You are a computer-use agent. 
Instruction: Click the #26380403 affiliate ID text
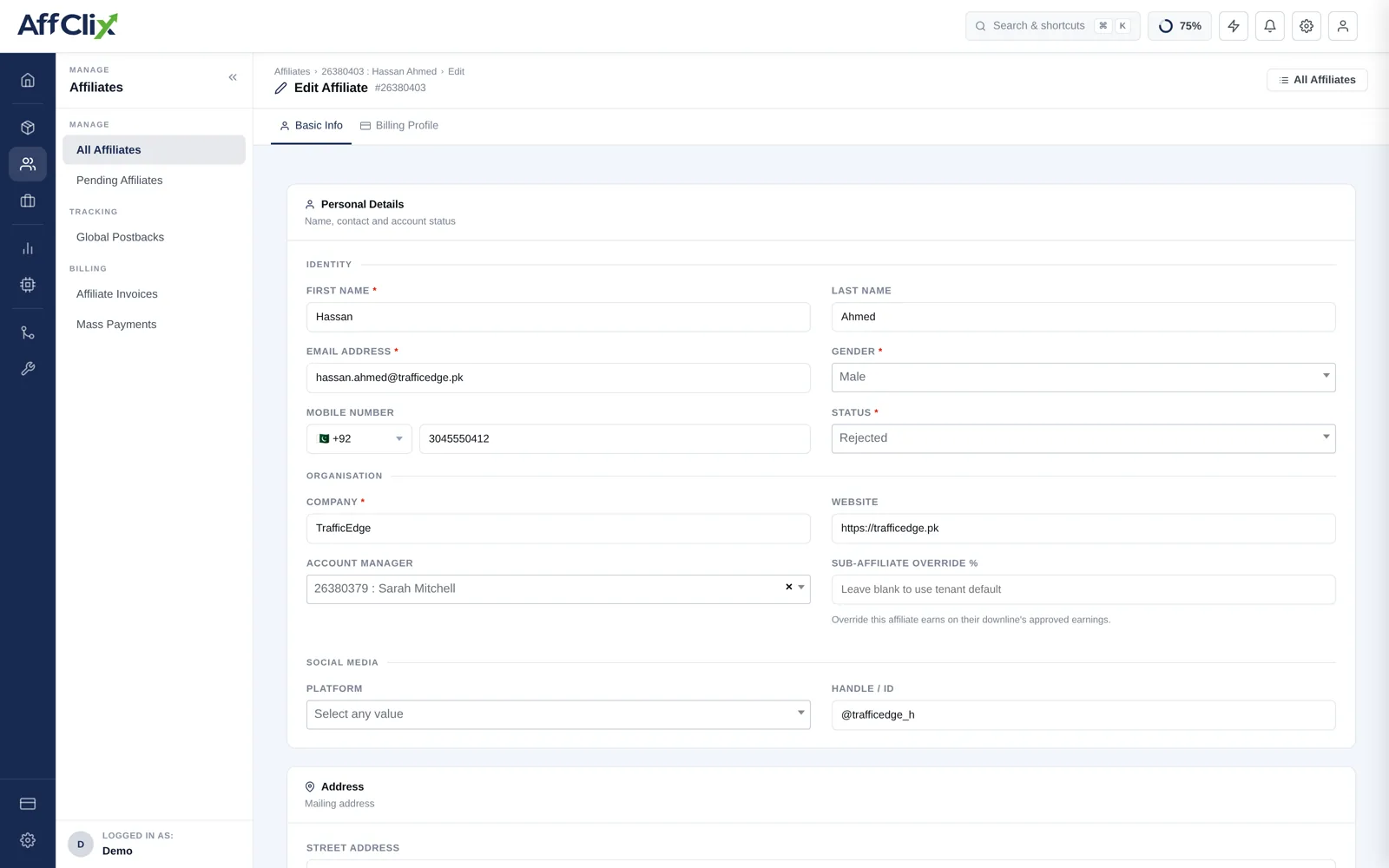[400, 88]
